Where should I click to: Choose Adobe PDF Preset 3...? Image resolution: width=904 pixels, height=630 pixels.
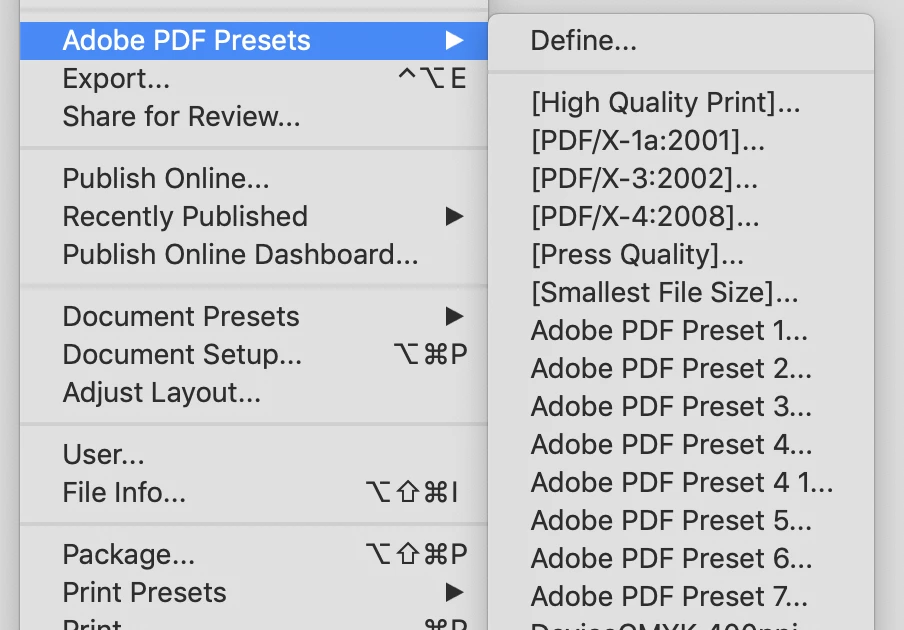pyautogui.click(x=681, y=407)
